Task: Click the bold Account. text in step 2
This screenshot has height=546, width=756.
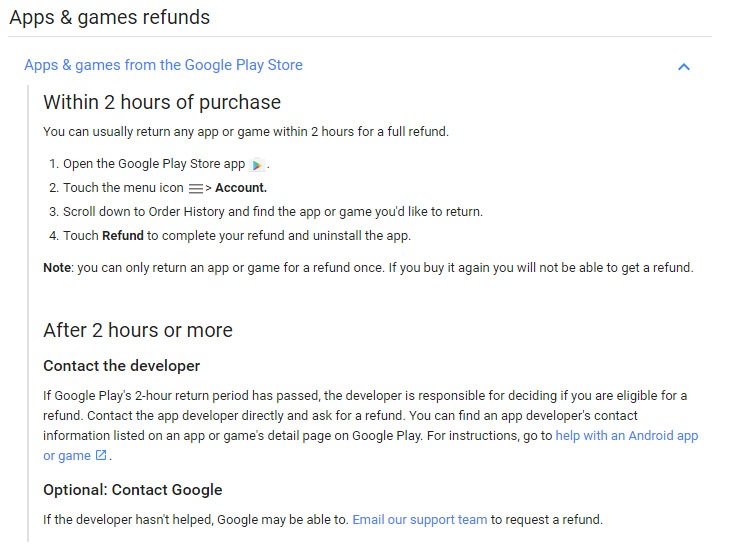Action: (241, 188)
